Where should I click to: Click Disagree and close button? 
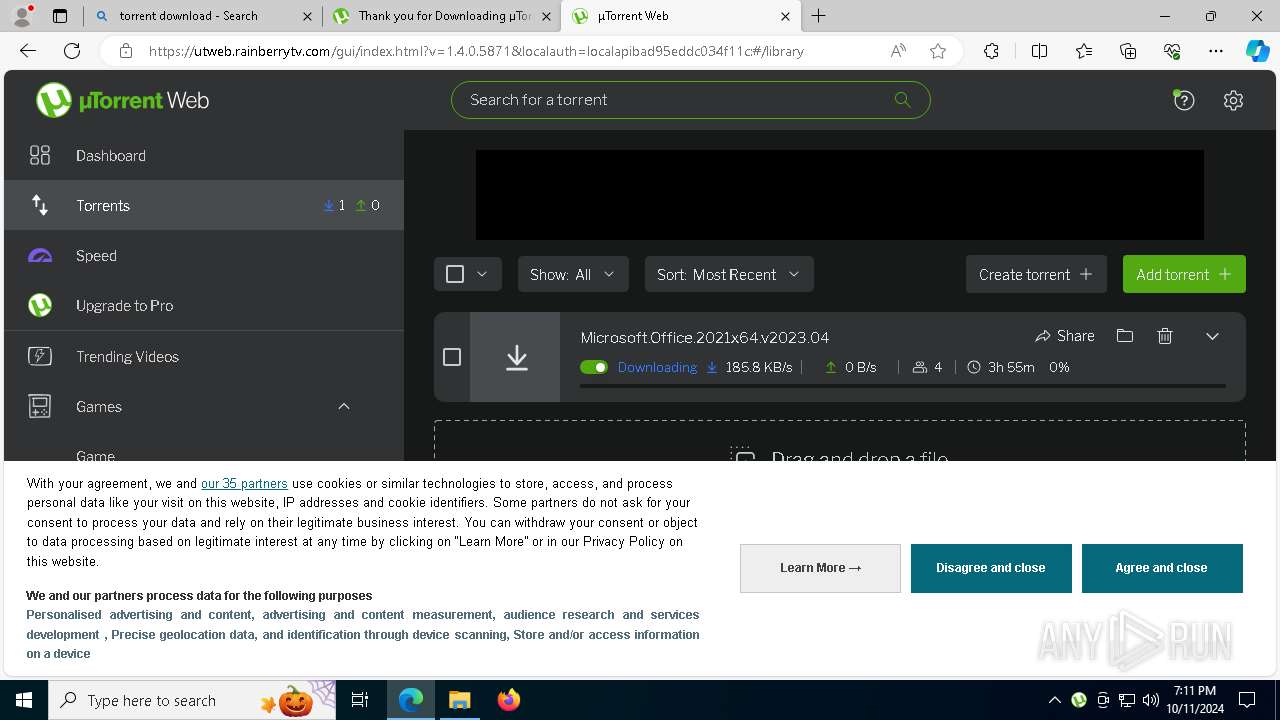(991, 568)
